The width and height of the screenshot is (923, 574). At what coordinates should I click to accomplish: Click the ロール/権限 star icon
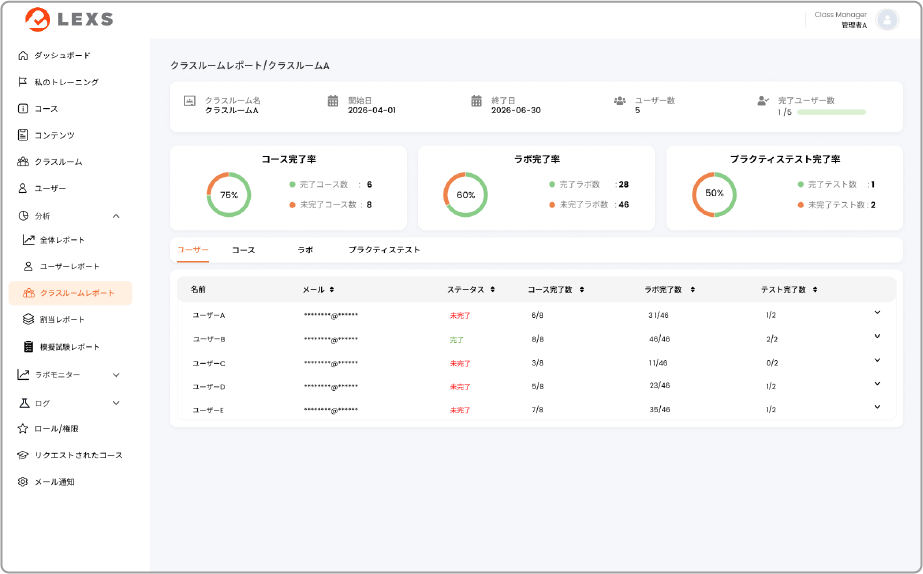[x=23, y=429]
